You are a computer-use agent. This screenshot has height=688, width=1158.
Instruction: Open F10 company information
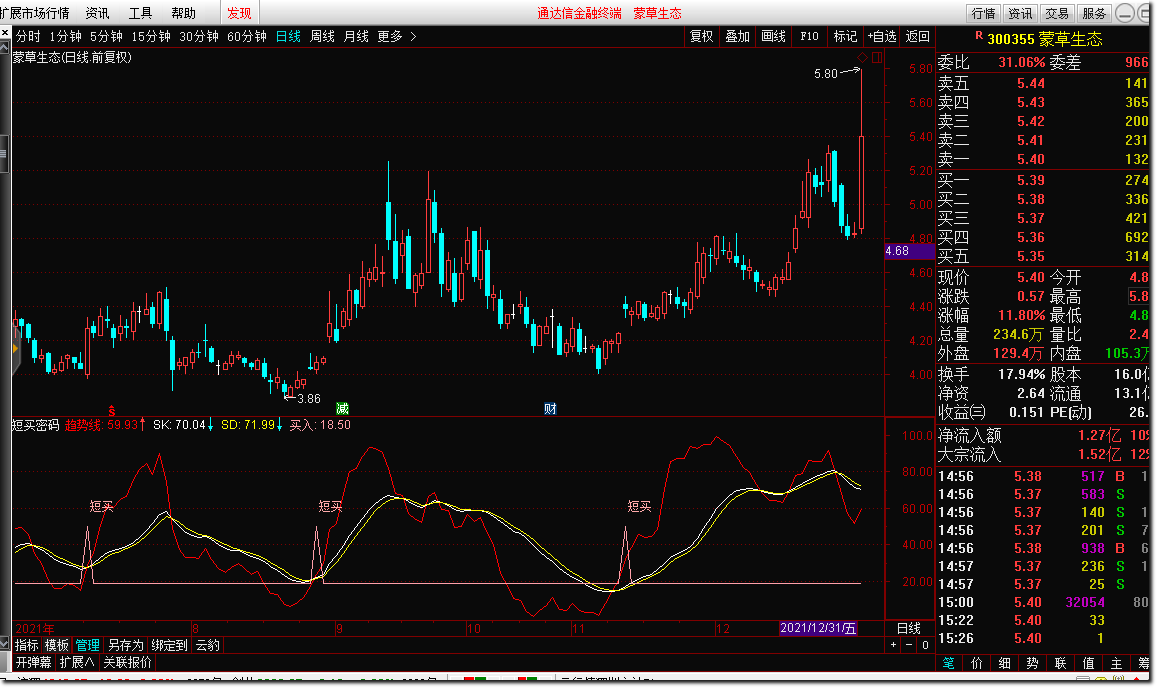809,36
